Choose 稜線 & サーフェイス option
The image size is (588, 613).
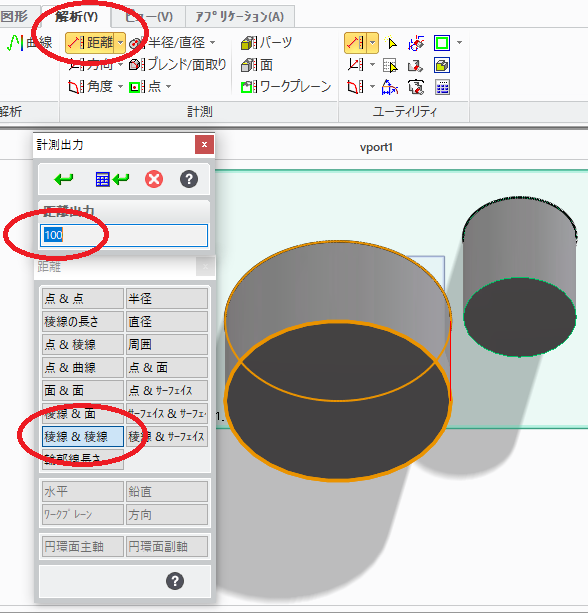click(x=167, y=436)
